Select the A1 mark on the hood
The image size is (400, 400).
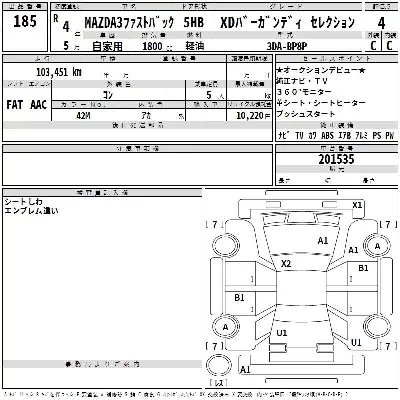click(323, 241)
